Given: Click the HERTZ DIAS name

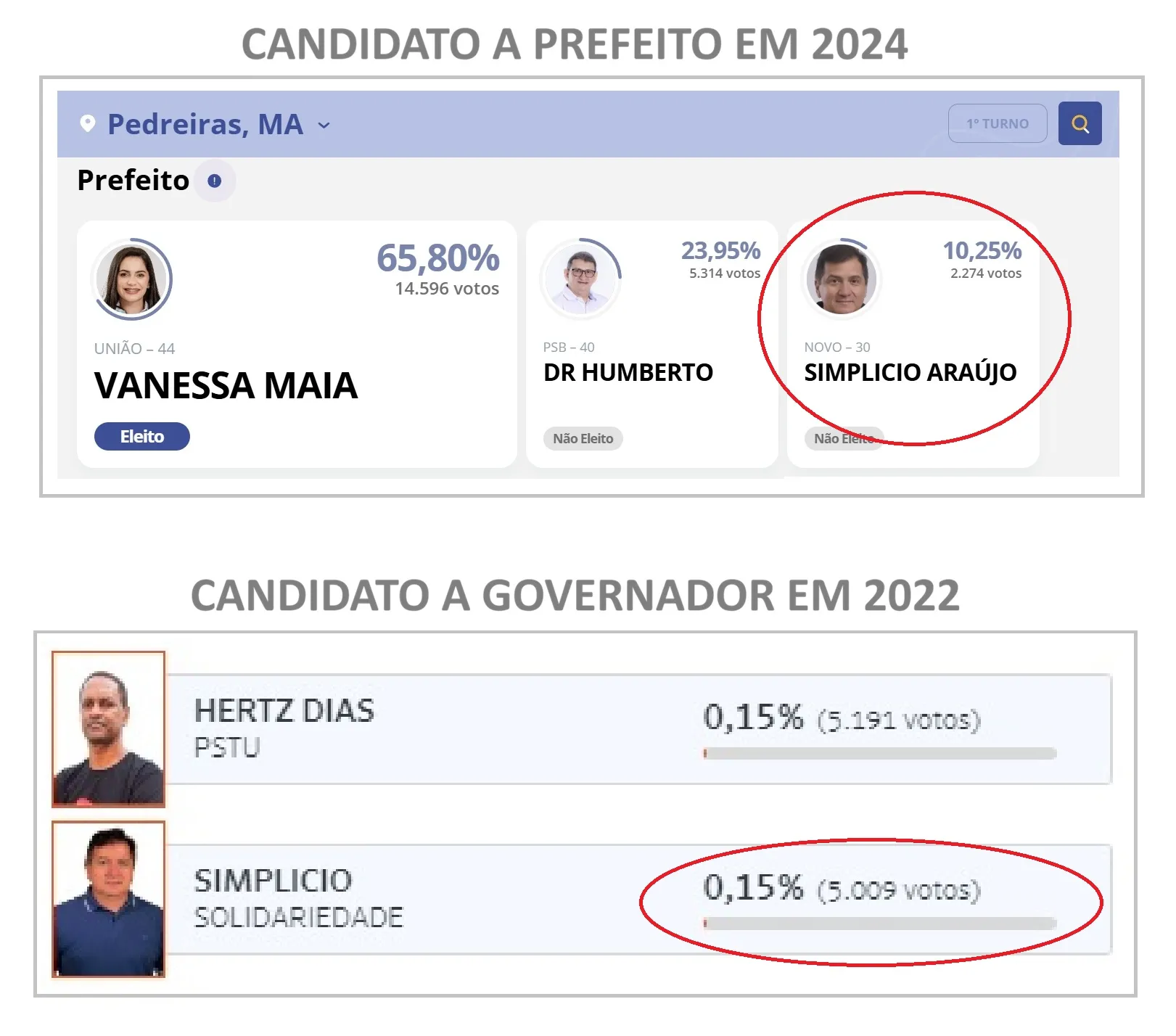Looking at the screenshot, I should 284,711.
